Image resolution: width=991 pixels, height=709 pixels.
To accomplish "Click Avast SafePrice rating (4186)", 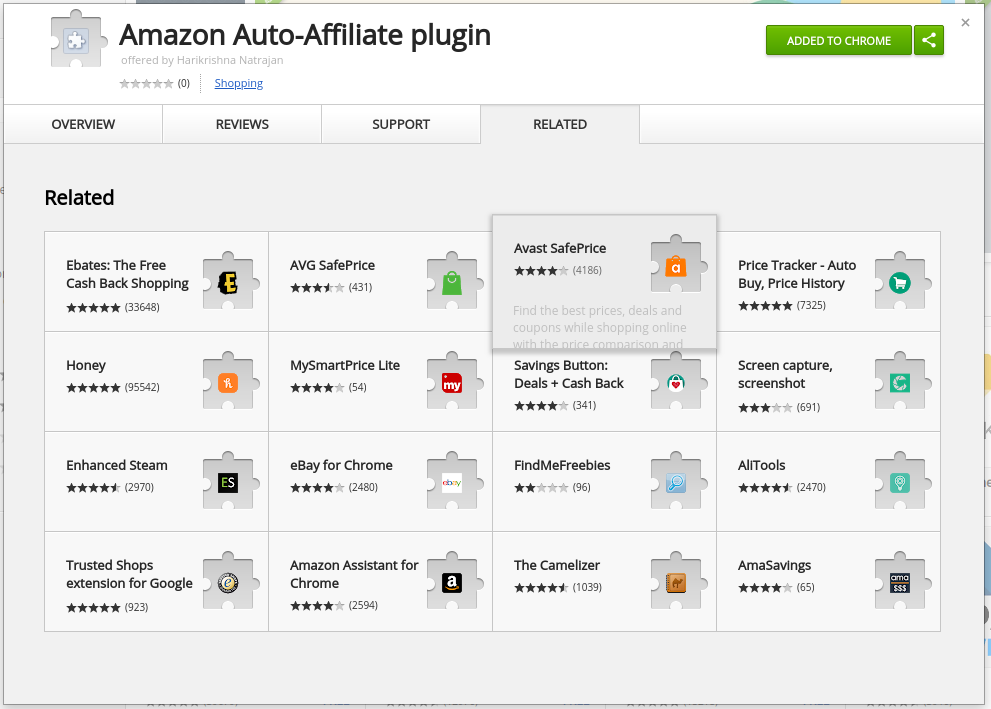I will pos(558,270).
